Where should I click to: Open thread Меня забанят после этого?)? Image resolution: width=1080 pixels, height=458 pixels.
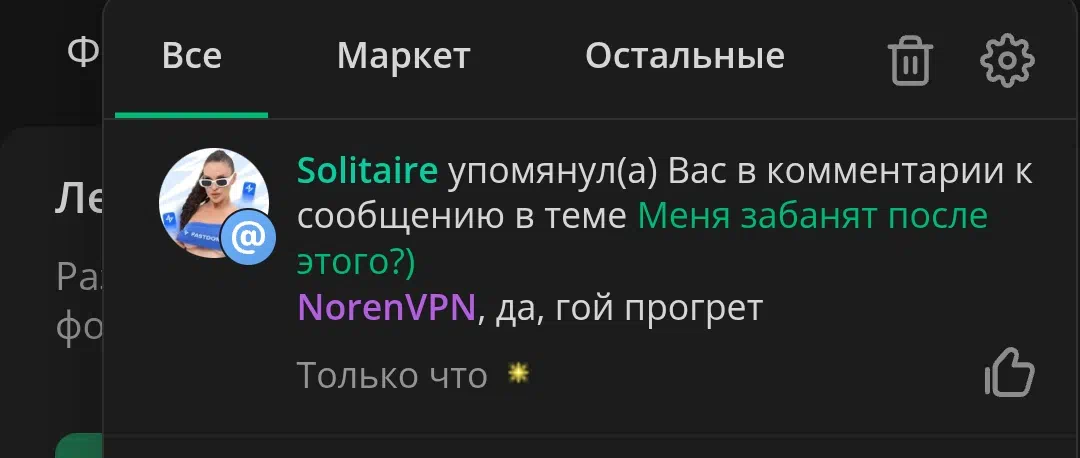[642, 240]
